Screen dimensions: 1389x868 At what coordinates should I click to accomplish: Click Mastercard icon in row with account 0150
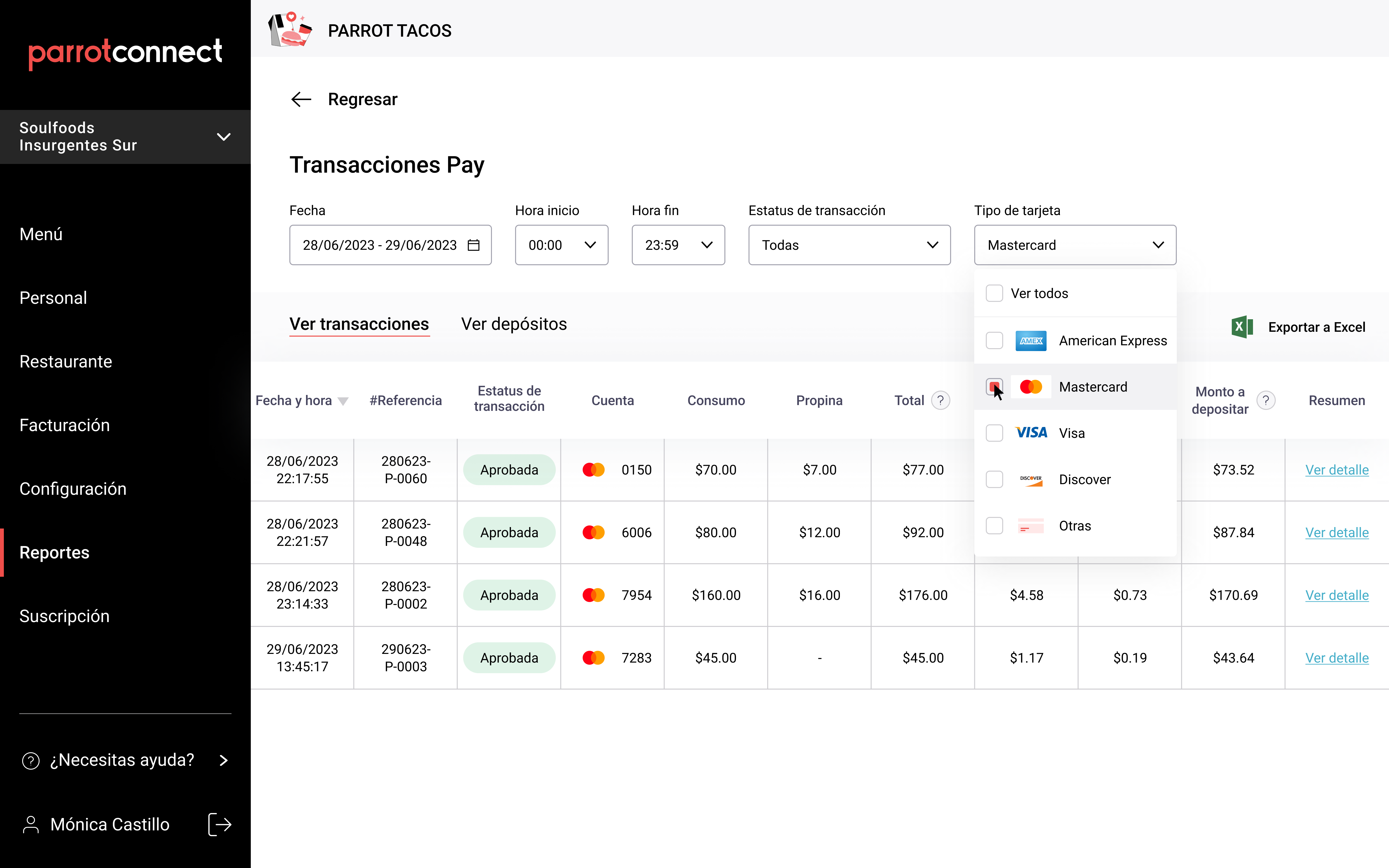click(593, 470)
